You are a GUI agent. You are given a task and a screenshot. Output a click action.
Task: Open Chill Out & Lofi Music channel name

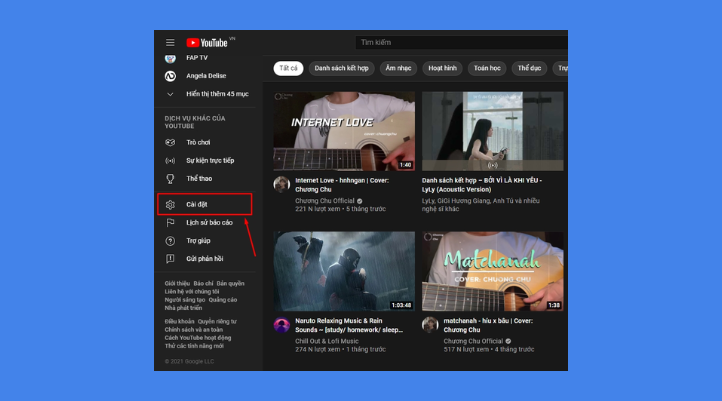tap(327, 341)
